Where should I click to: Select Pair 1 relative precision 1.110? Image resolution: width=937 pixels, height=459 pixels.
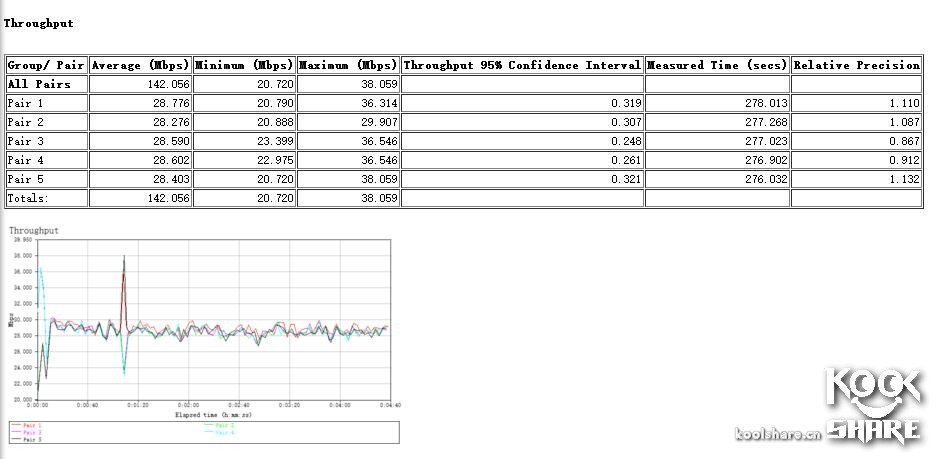(x=905, y=103)
